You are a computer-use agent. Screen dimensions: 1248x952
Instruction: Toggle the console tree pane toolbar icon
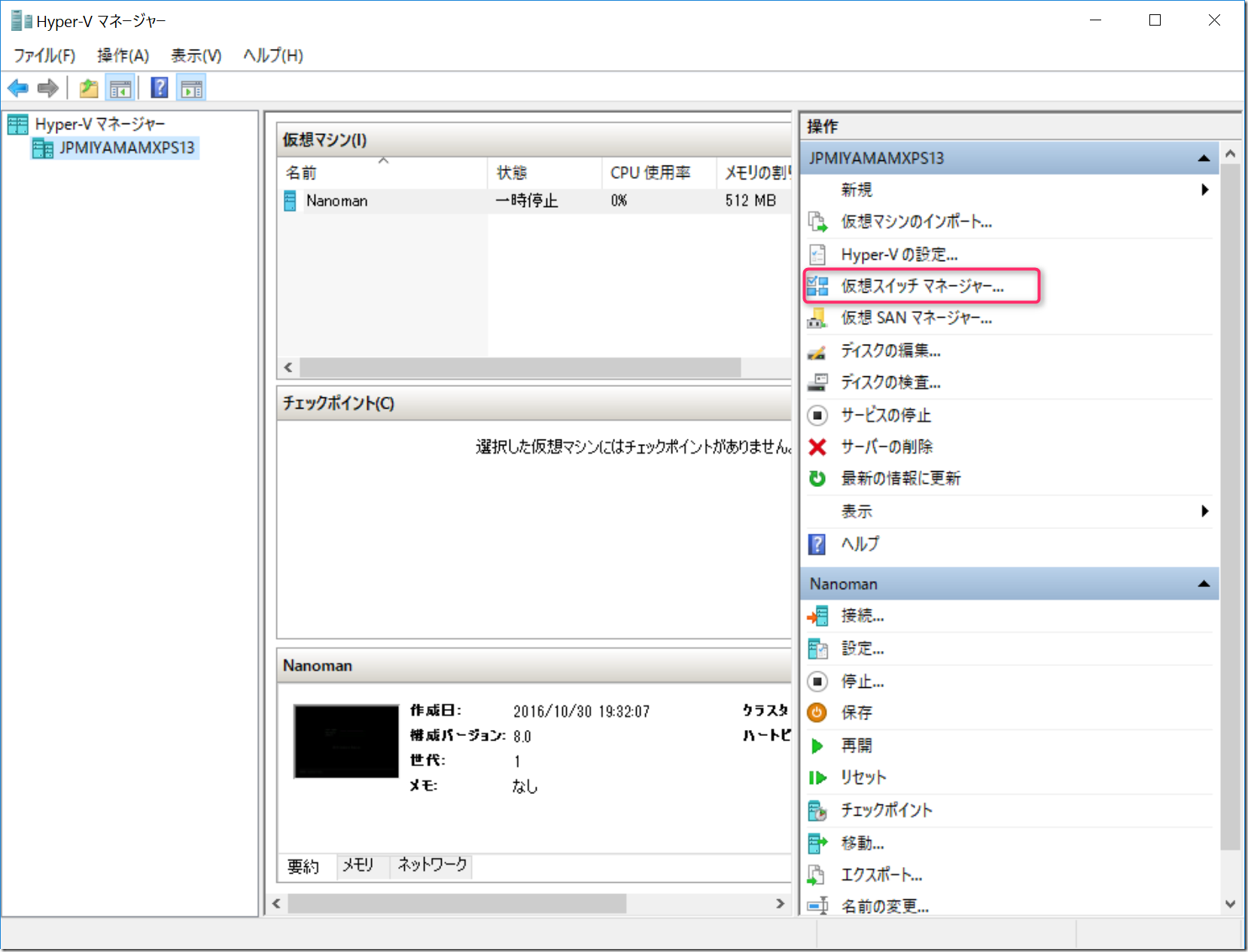coord(120,88)
